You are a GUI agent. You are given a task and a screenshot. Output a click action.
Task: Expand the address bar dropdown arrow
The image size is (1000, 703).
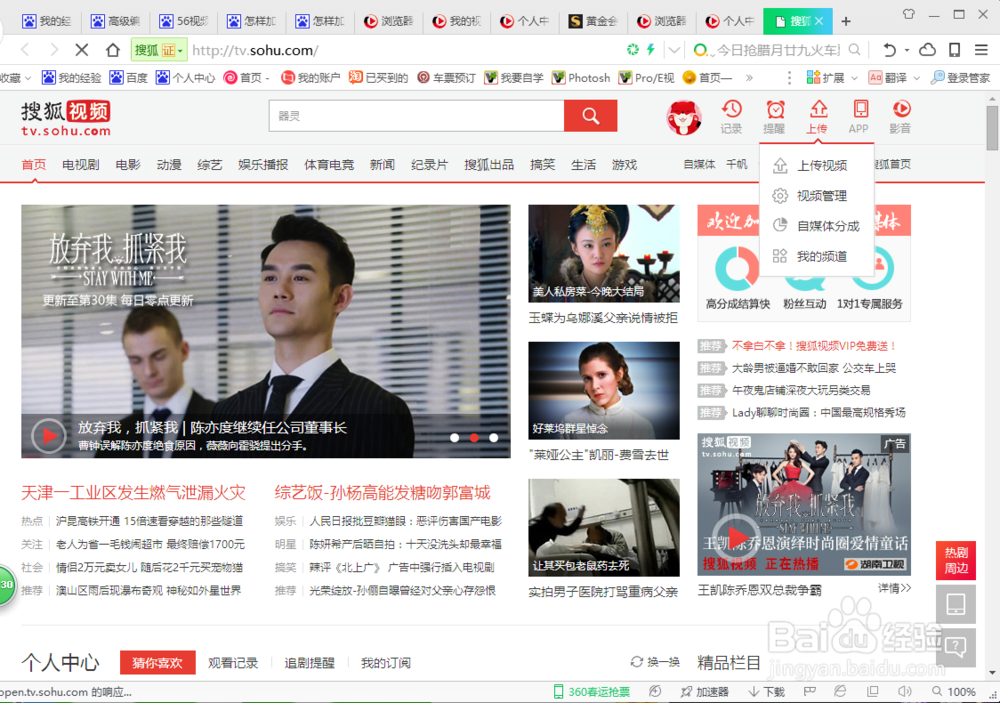674,50
